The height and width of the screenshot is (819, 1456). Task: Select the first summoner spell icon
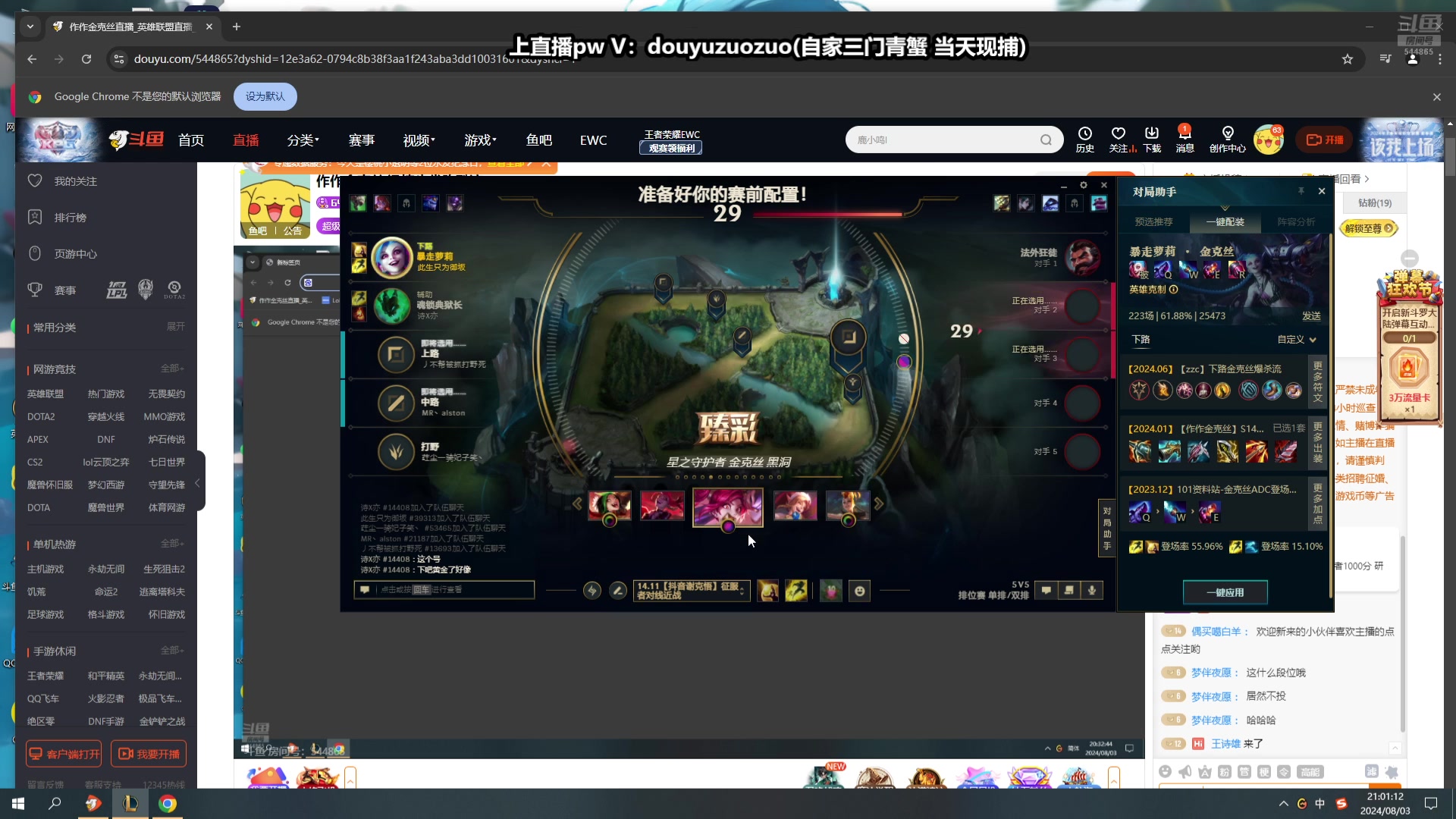click(767, 591)
